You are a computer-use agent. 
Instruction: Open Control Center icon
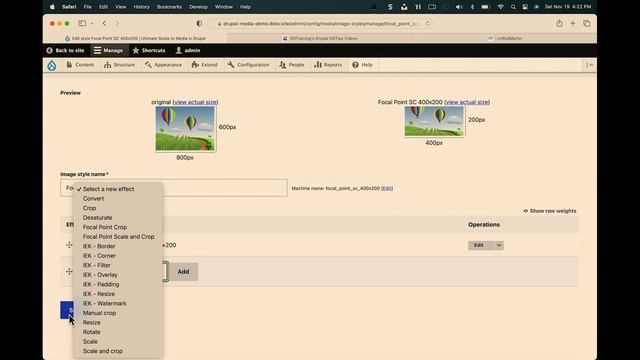point(525,7)
